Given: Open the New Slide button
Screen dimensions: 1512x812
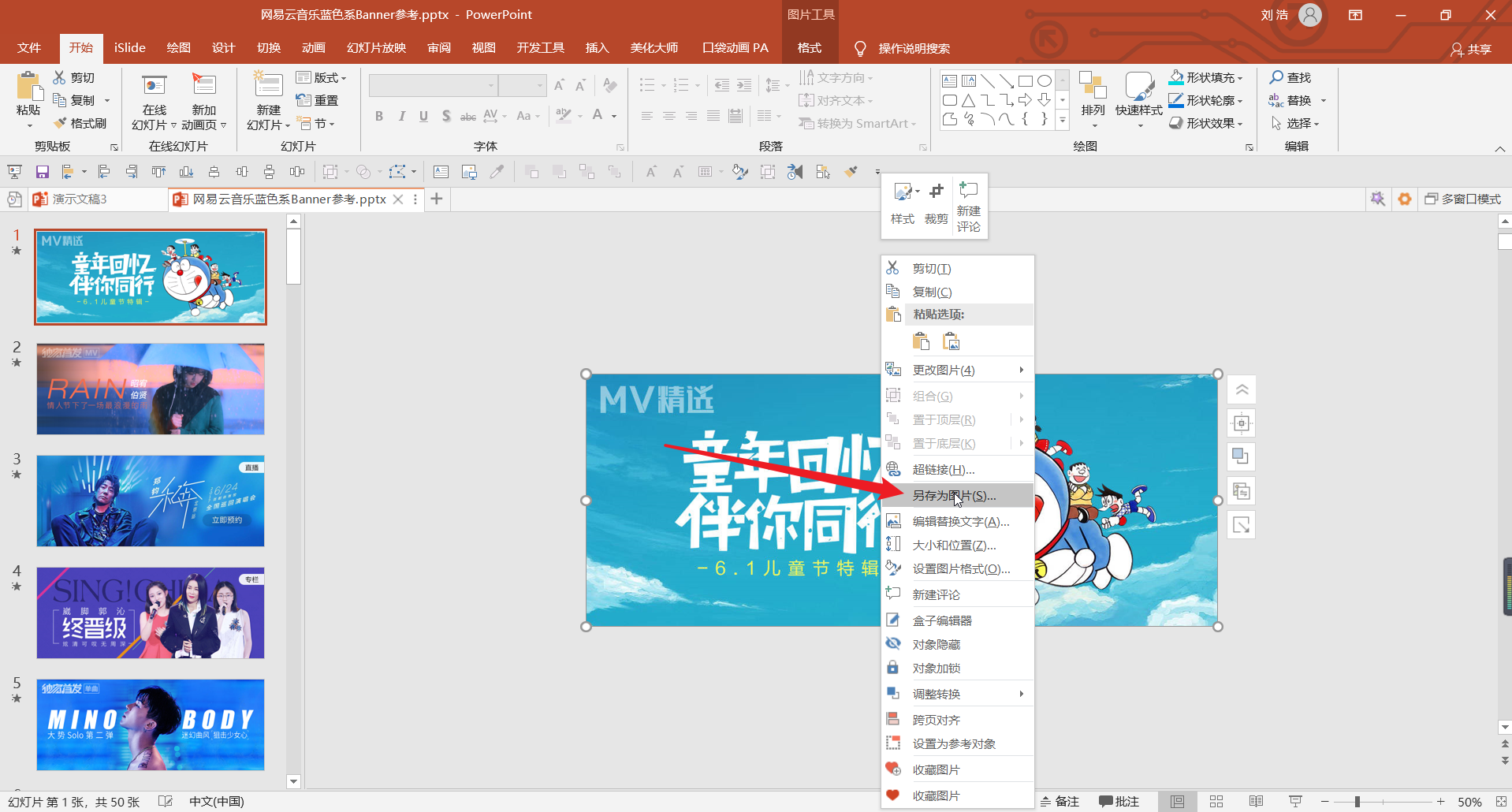Looking at the screenshot, I should pyautogui.click(x=268, y=100).
